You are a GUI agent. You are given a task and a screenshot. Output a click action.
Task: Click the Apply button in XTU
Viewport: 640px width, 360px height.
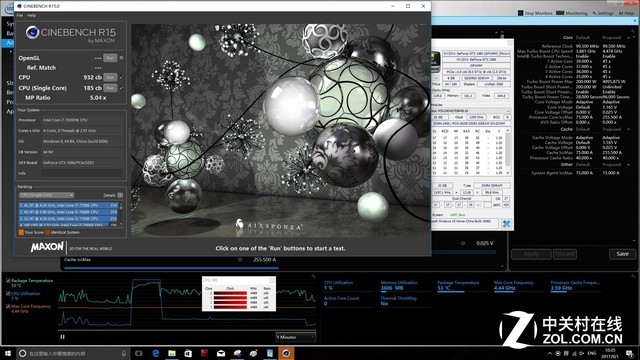click(531, 254)
